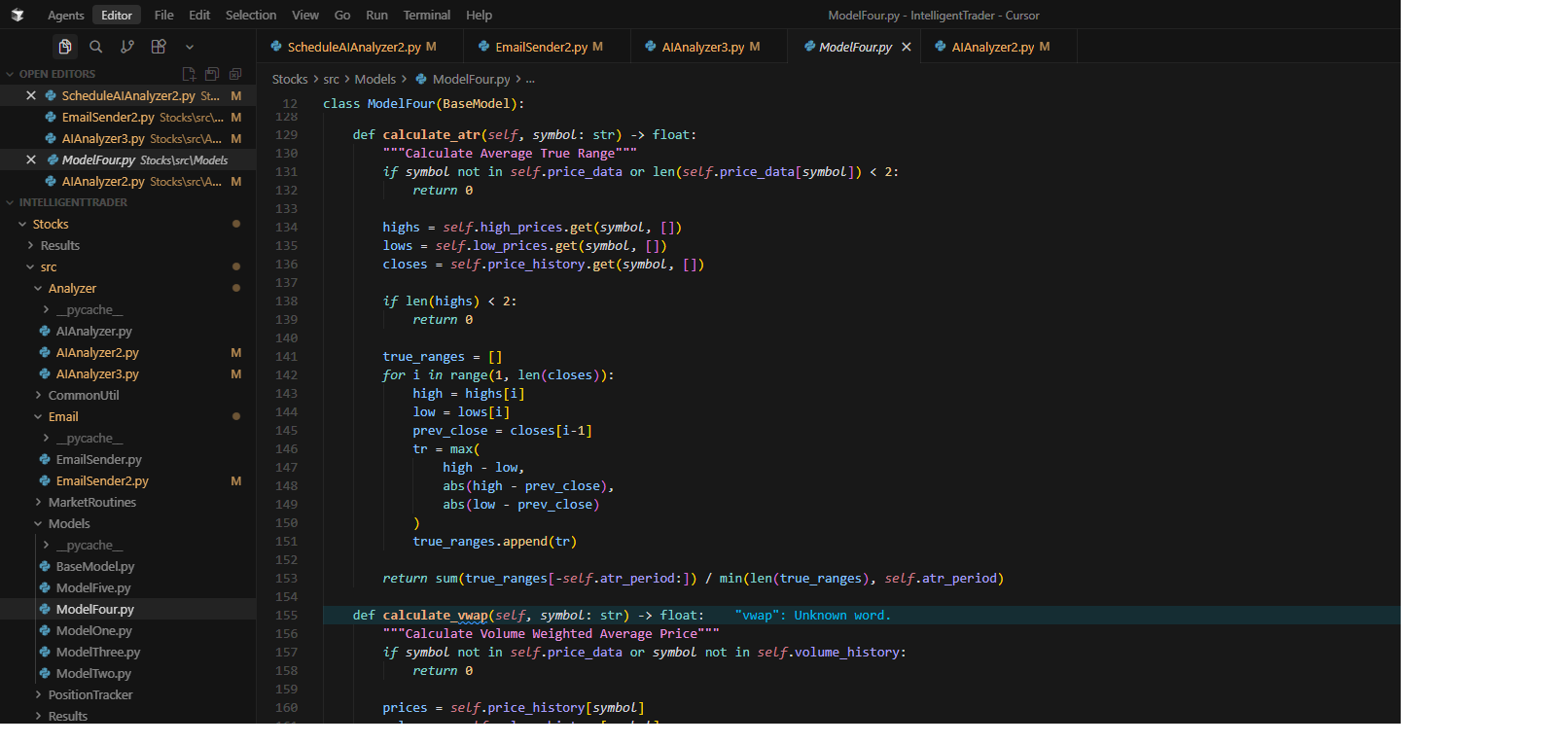Viewport: 1568px width, 744px height.
Task: Open BaseModel.py in file tree
Action: (94, 566)
